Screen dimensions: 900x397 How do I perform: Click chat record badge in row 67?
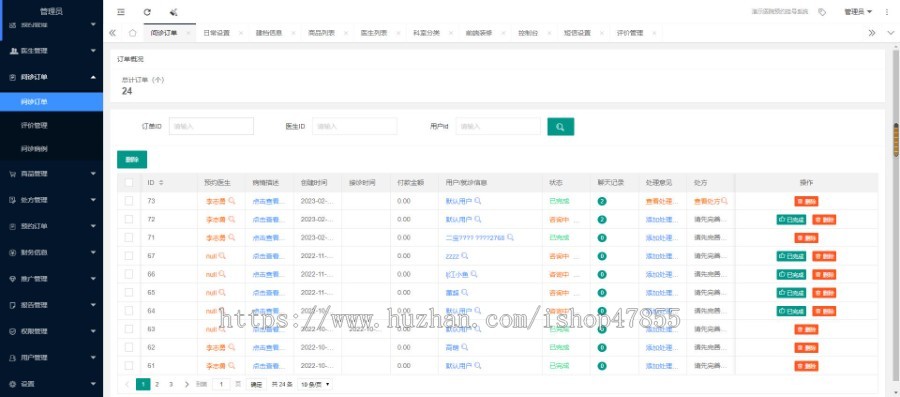tap(602, 256)
